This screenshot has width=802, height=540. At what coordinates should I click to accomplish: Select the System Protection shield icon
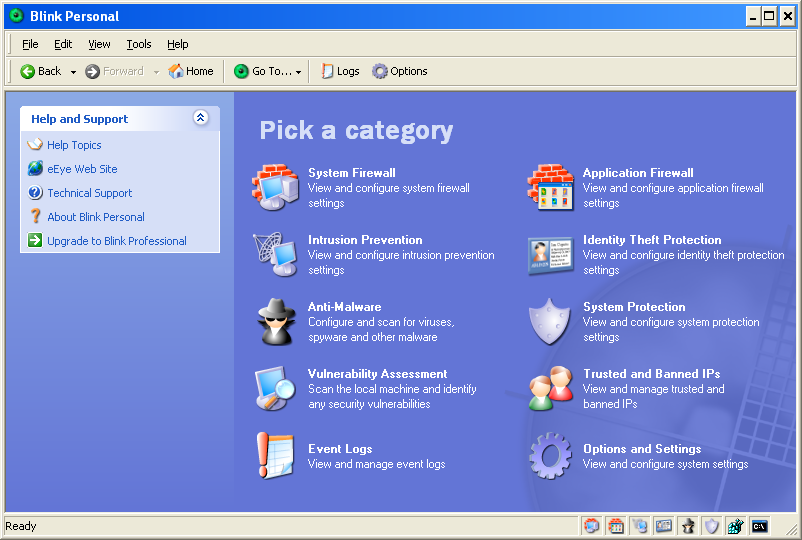pos(549,321)
